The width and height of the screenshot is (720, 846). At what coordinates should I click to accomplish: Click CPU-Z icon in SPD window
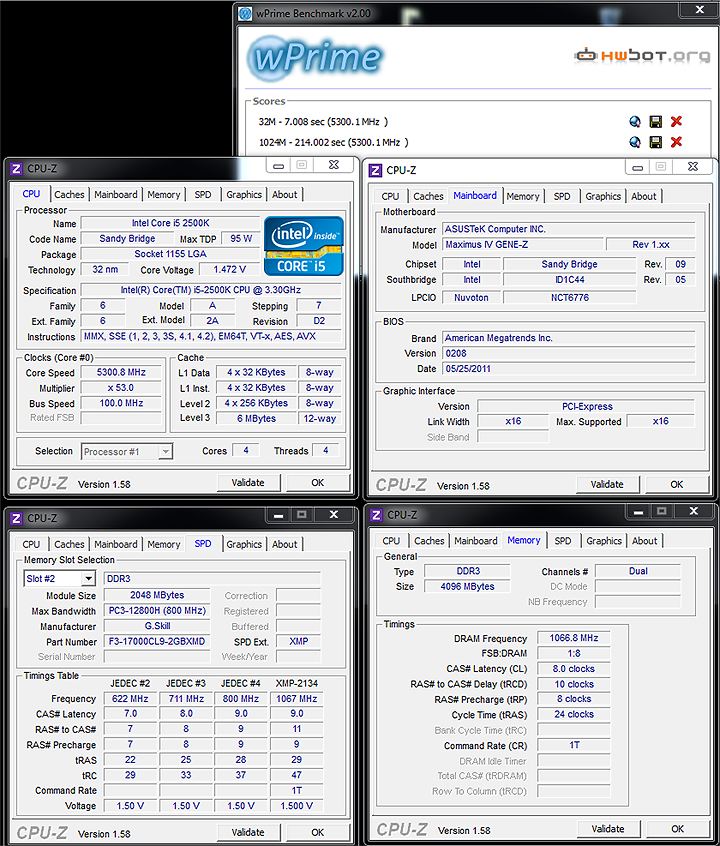16,518
